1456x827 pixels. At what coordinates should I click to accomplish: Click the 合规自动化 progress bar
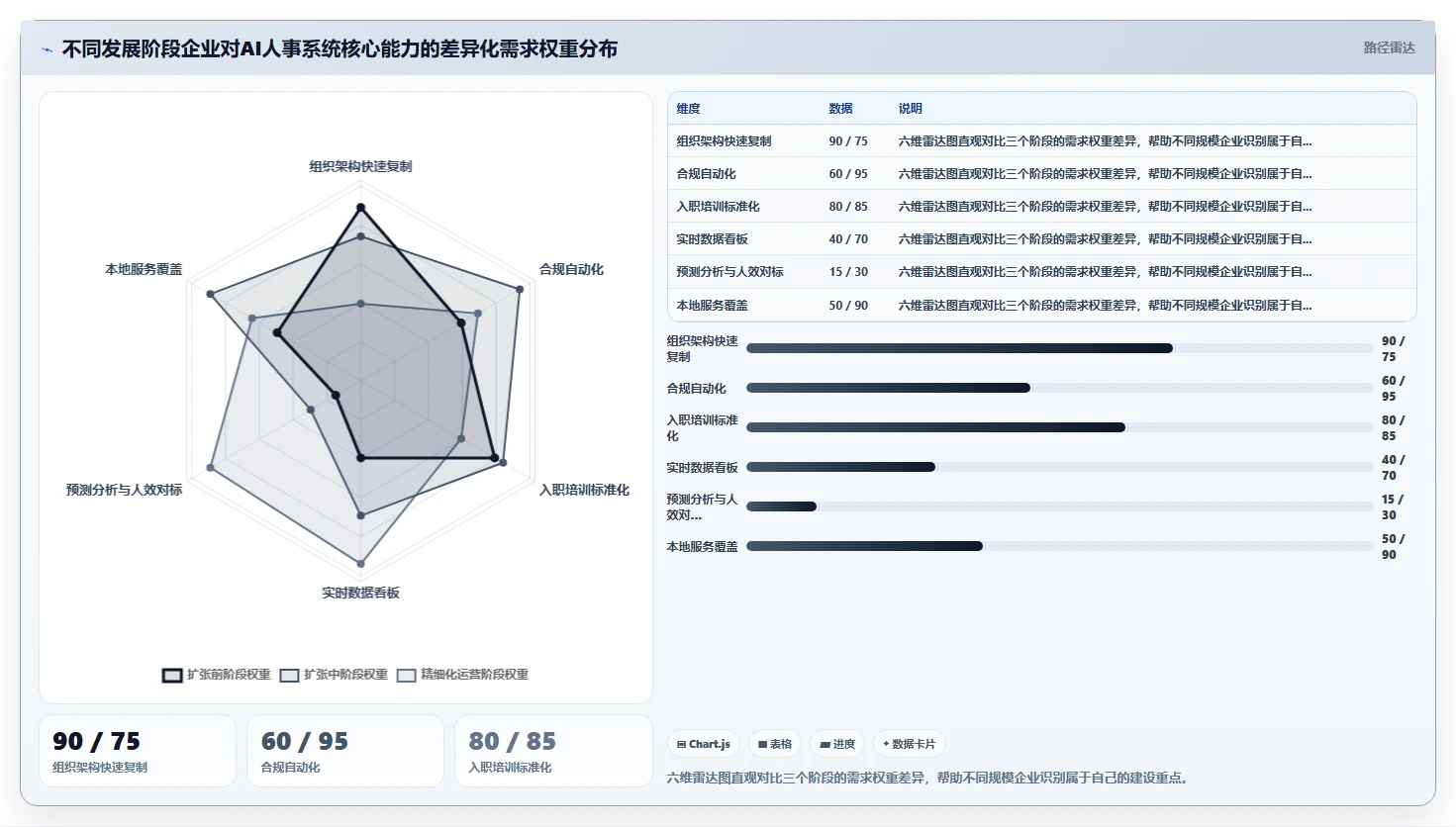pos(1060,388)
